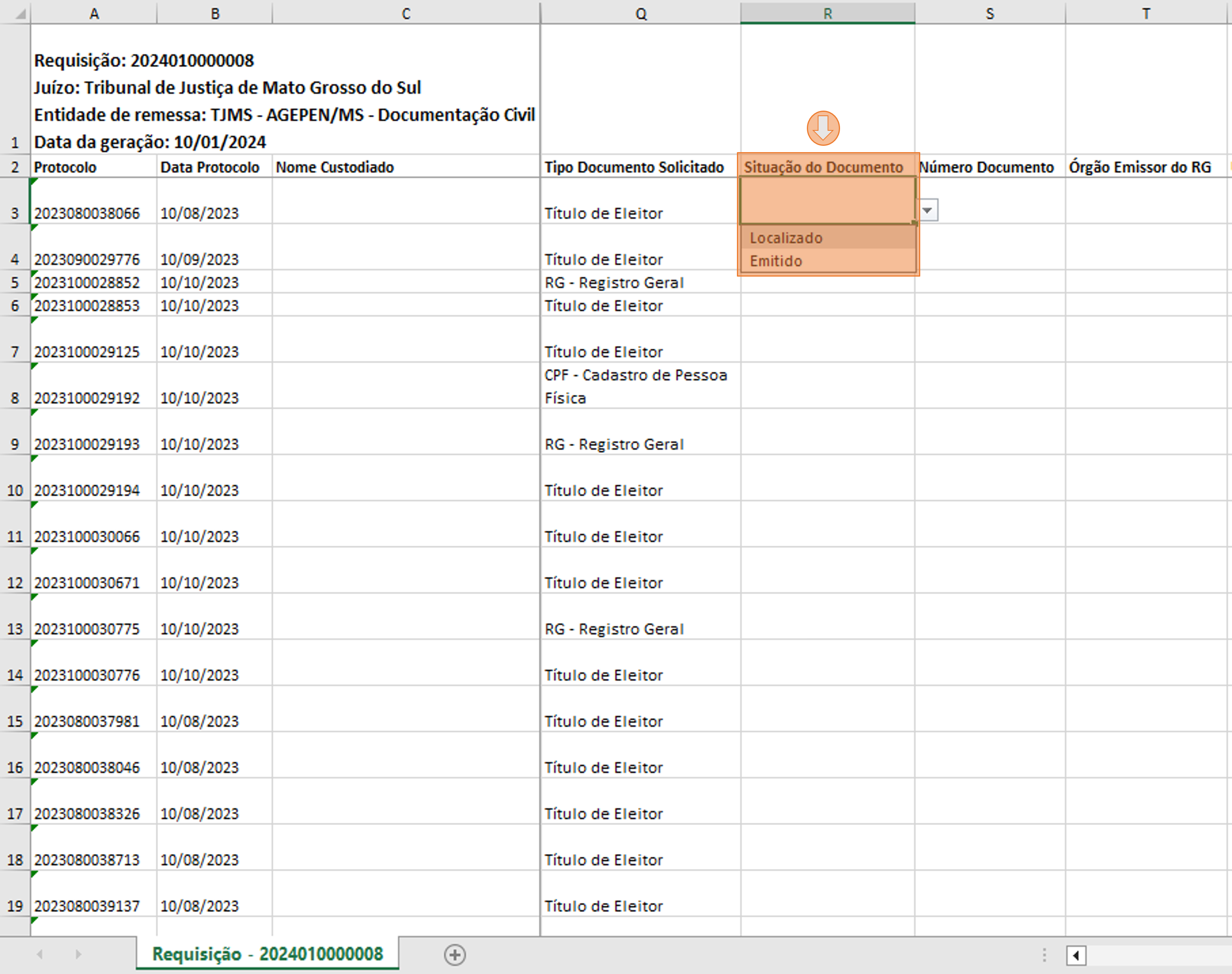Select column B header

[x=215, y=13]
